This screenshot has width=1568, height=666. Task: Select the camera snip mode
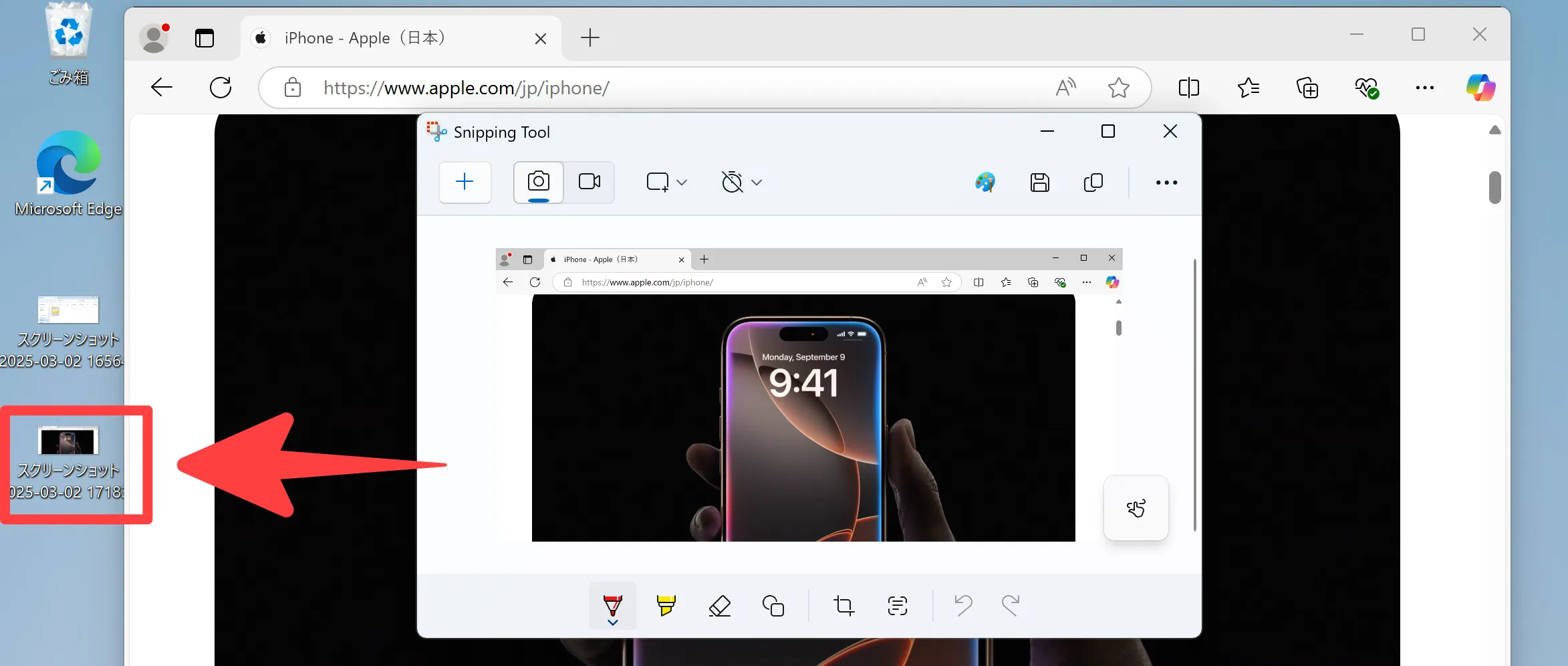coord(538,182)
